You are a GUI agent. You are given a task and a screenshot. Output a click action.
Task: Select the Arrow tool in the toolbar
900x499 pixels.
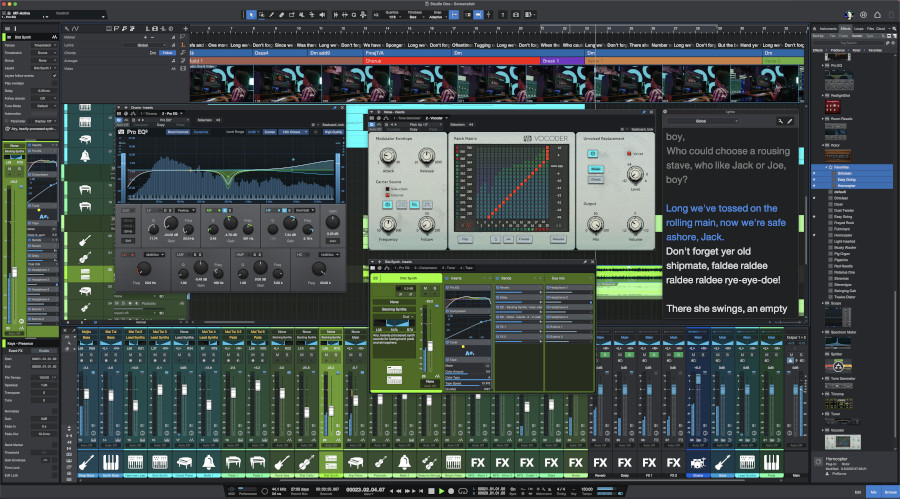click(x=251, y=15)
